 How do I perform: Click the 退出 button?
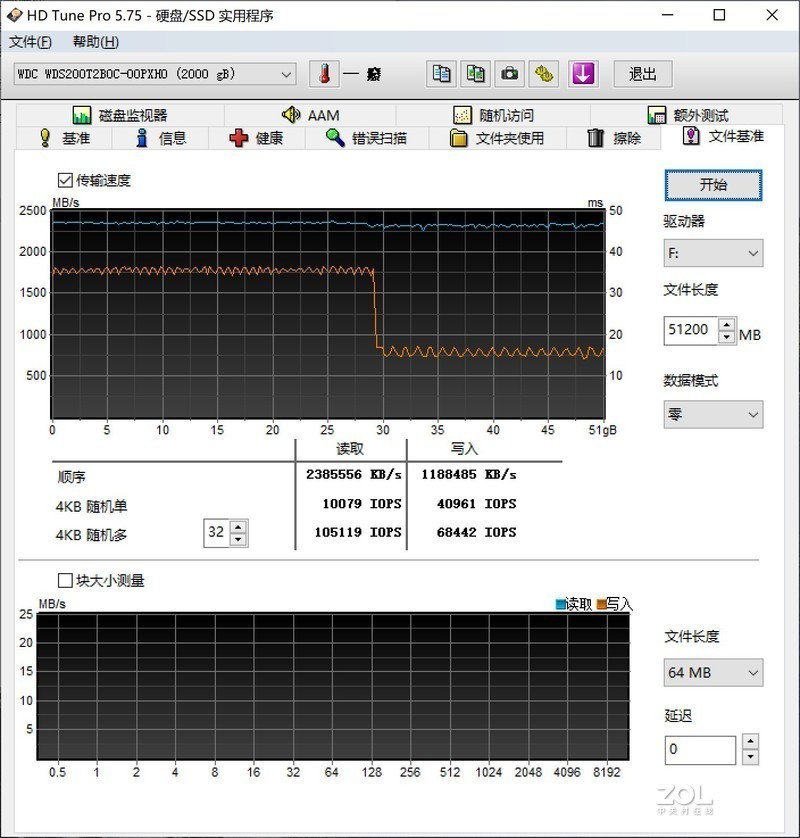click(643, 73)
